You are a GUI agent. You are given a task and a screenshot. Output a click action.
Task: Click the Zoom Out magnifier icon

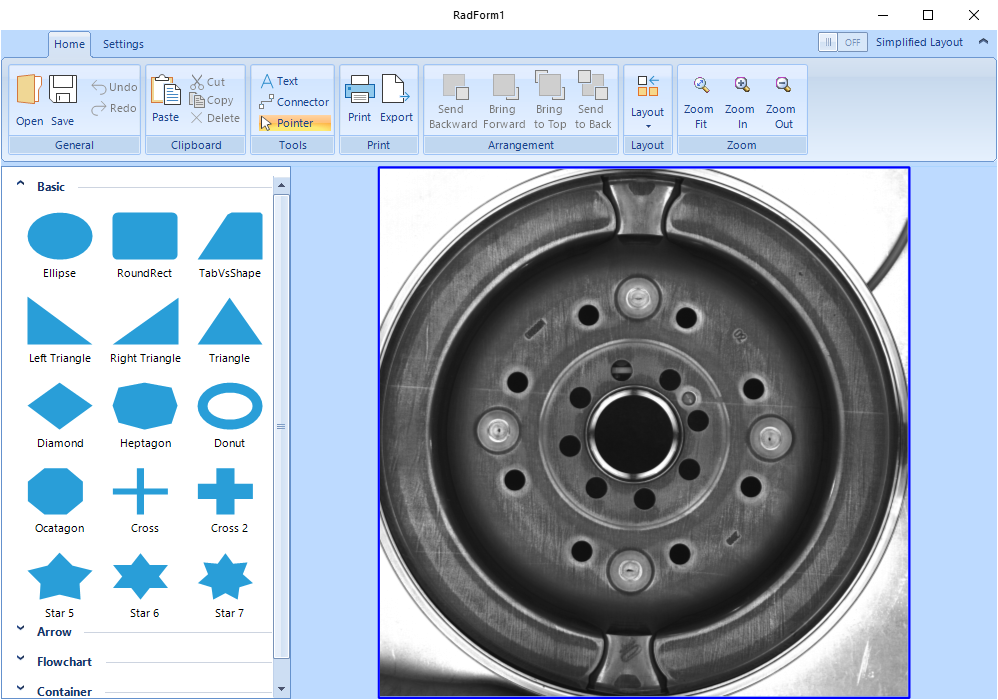pyautogui.click(x=783, y=86)
